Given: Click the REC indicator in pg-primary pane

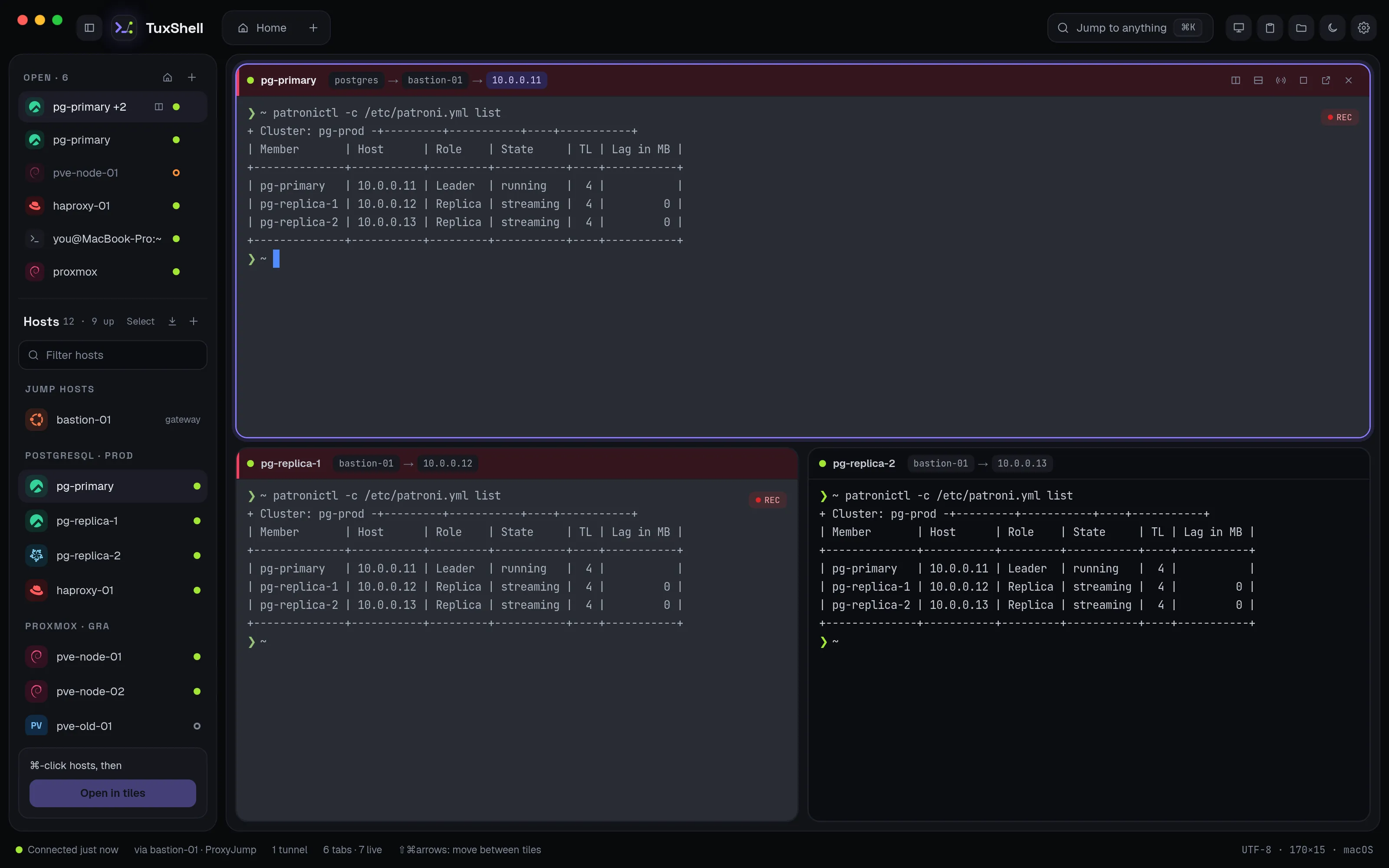Looking at the screenshot, I should 1340,117.
